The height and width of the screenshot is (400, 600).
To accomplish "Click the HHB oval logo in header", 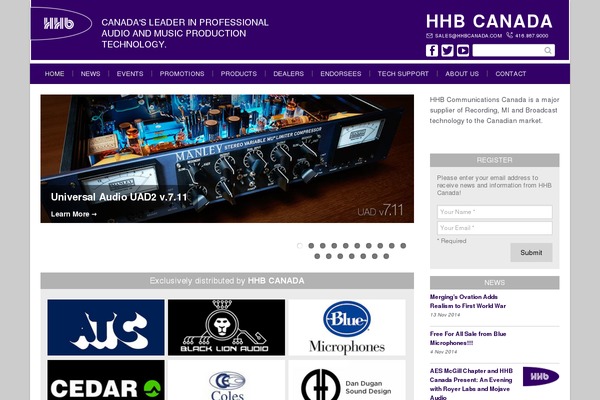I will 59,24.
